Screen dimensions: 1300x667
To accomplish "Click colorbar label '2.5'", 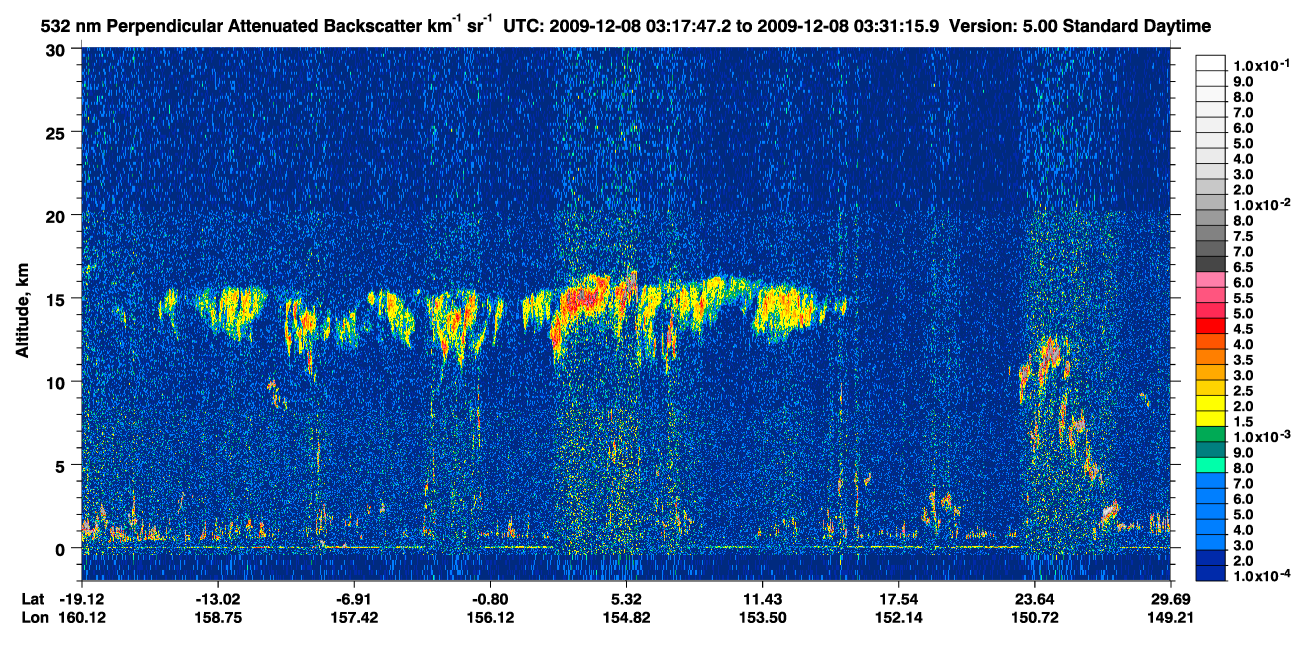I will point(1242,391).
